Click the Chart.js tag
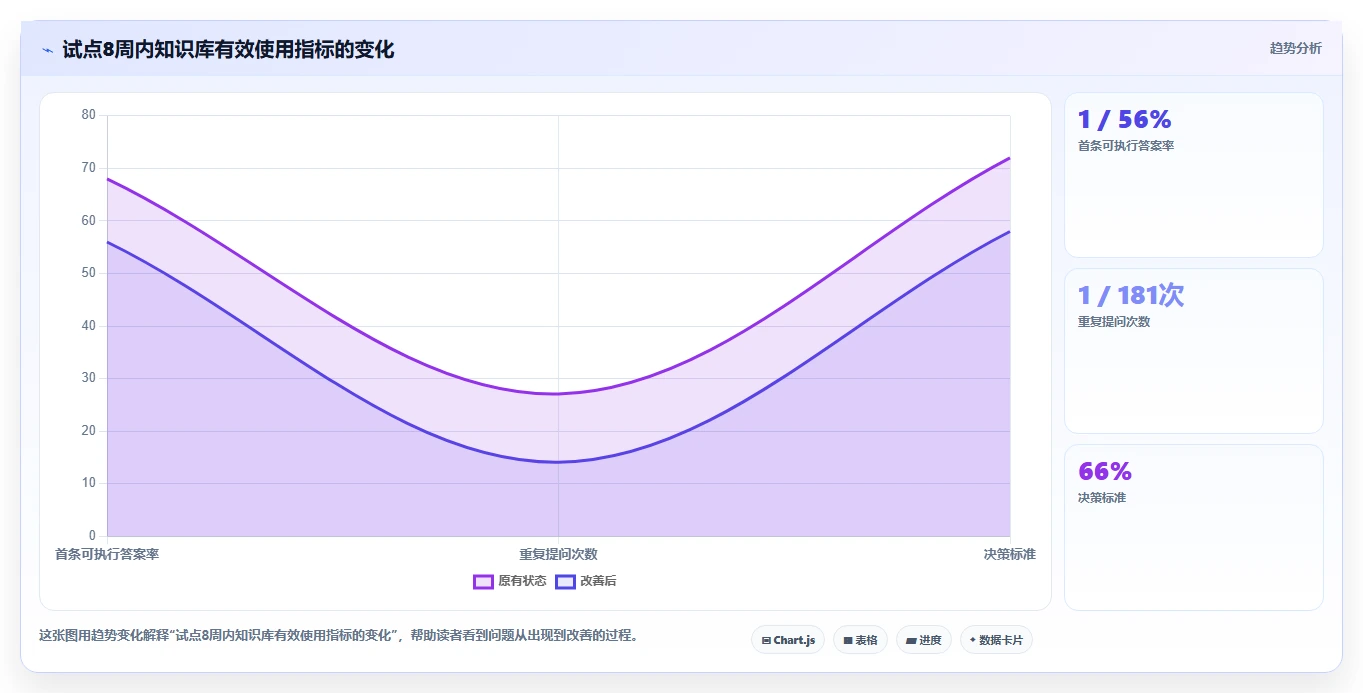 click(788, 640)
